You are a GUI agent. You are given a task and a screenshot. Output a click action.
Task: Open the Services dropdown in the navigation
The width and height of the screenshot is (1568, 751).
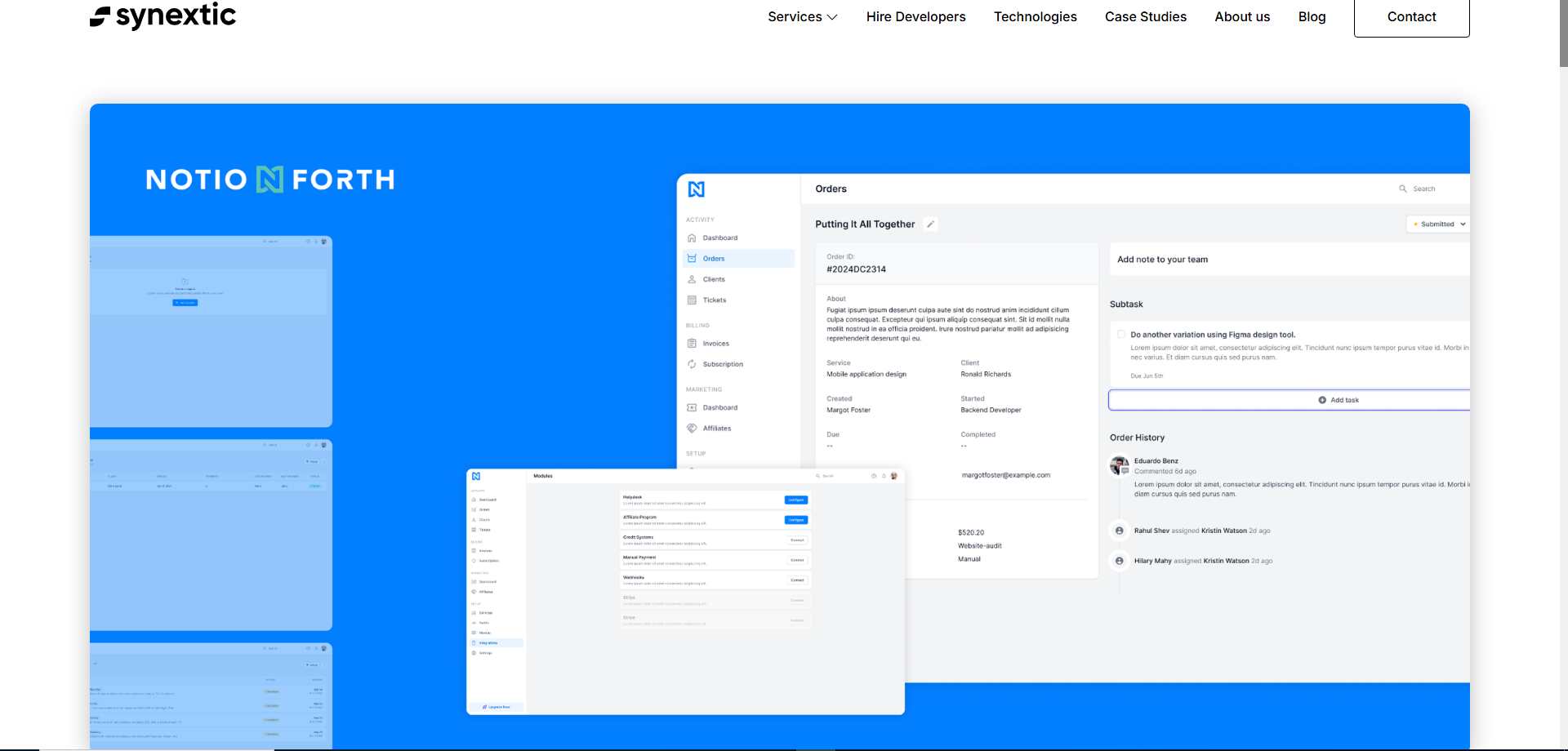pyautogui.click(x=802, y=17)
